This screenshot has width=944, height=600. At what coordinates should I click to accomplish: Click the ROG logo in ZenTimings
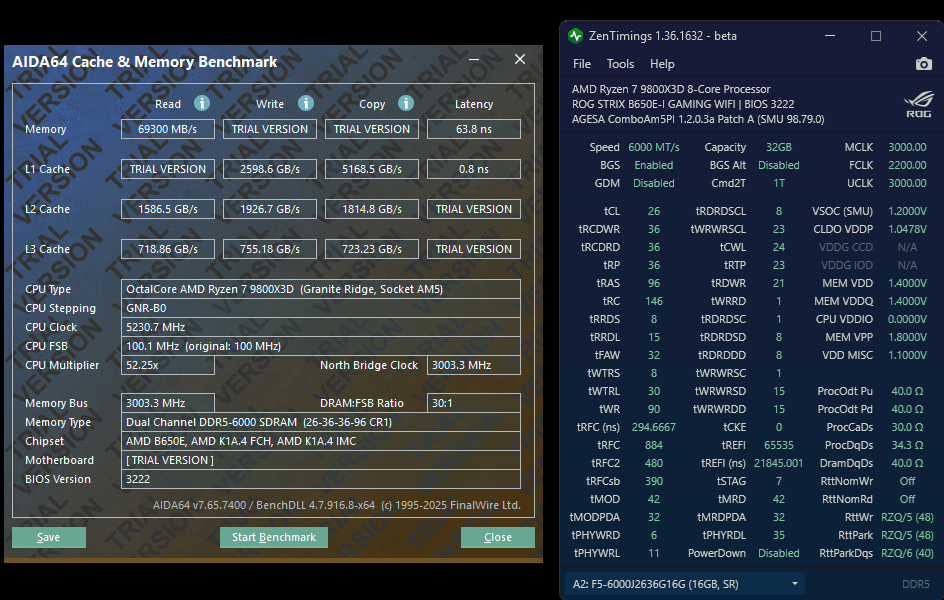(918, 104)
